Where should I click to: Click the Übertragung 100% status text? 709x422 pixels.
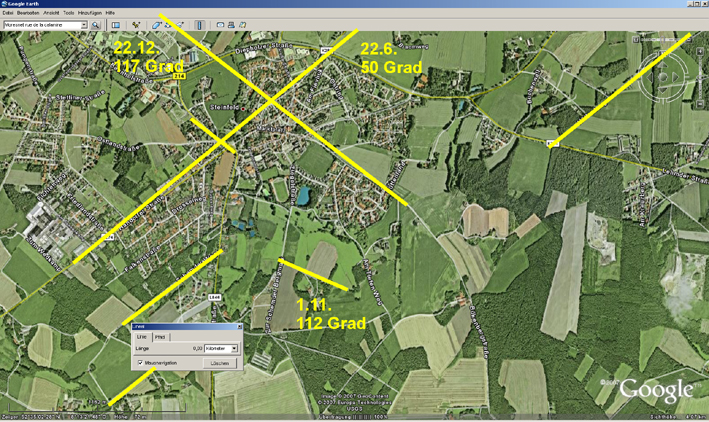pyautogui.click(x=353, y=417)
